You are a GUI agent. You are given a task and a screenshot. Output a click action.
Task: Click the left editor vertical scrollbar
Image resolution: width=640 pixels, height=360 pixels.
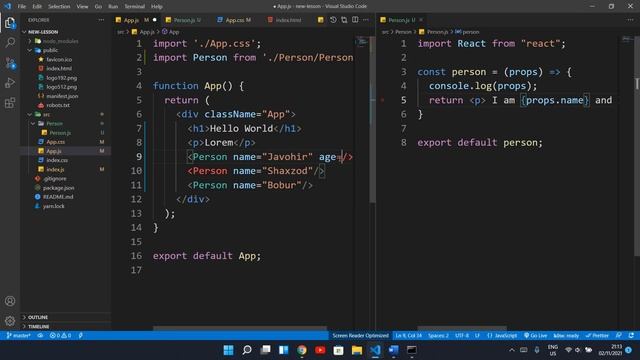point(372,119)
